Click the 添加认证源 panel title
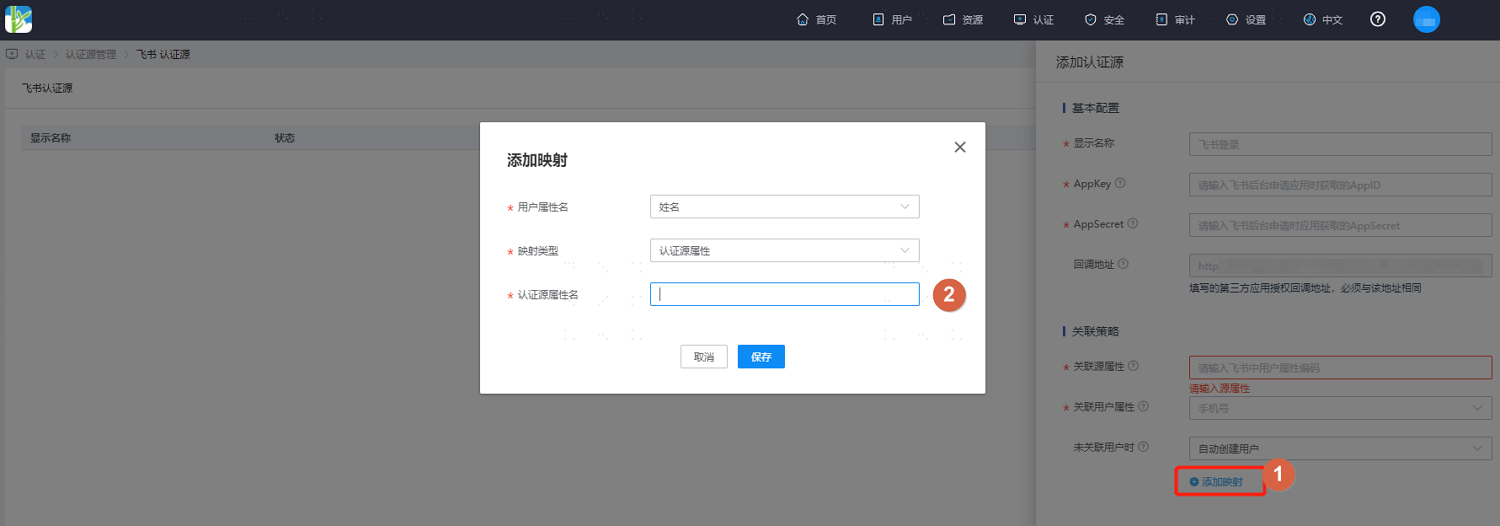1500x526 pixels. [x=1090, y=62]
